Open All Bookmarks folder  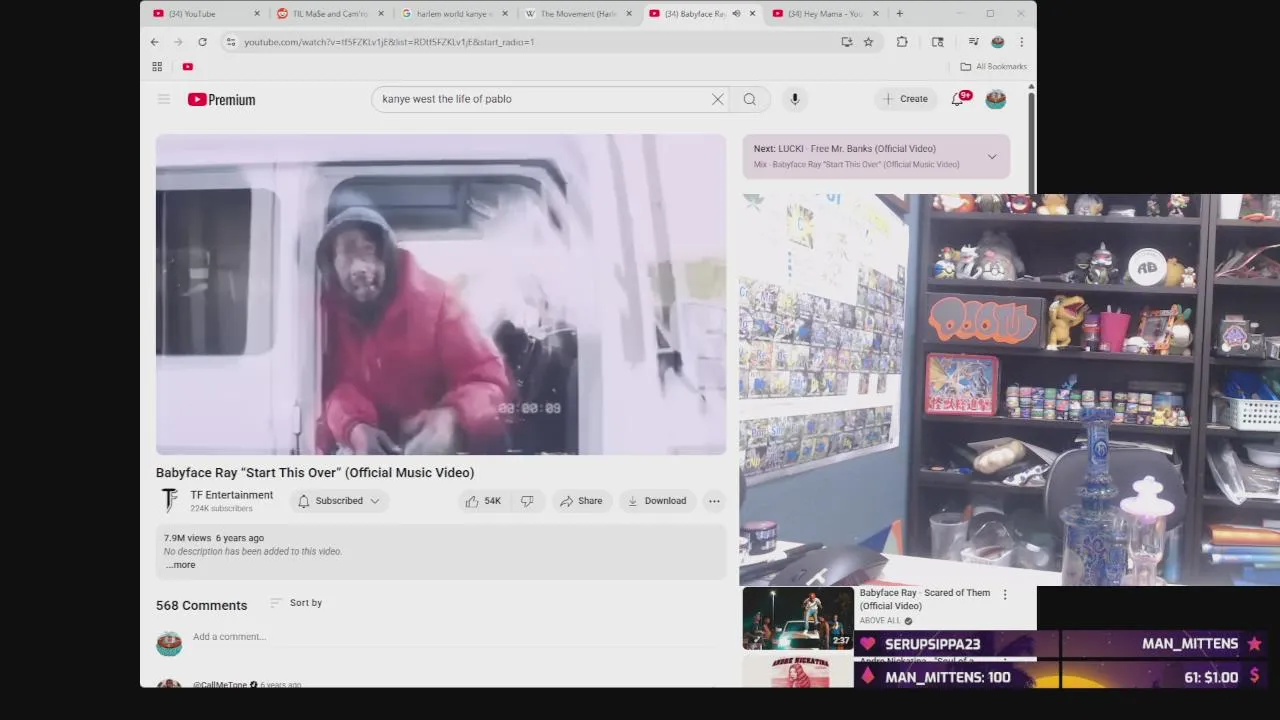pos(993,67)
